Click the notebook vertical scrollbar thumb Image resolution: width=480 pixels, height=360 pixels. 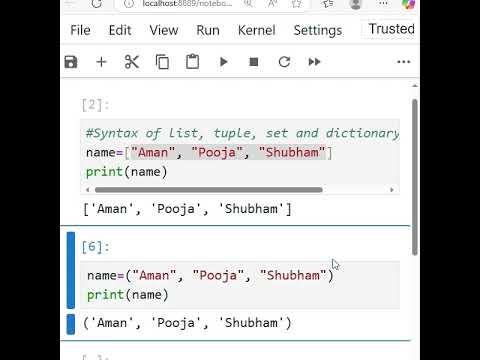[415, 177]
